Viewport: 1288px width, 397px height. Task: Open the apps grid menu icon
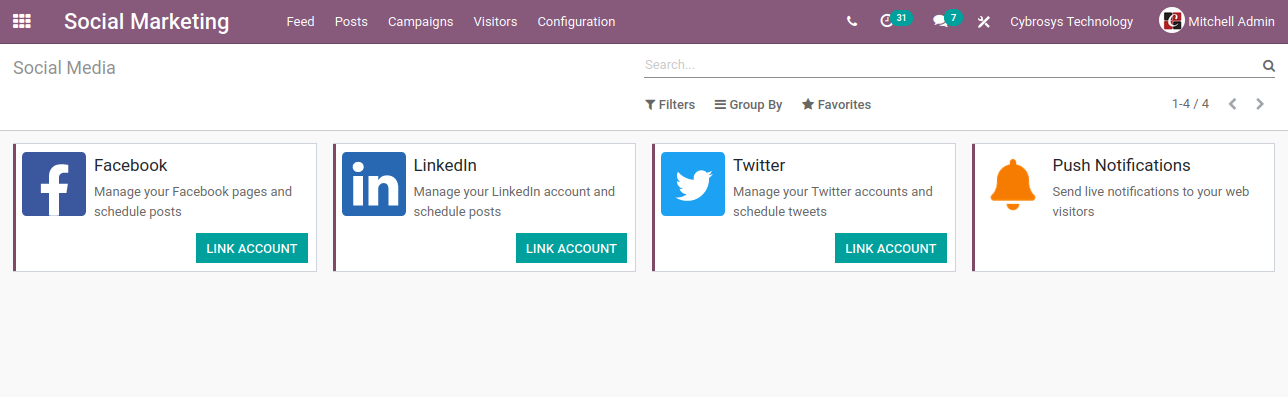(21, 21)
